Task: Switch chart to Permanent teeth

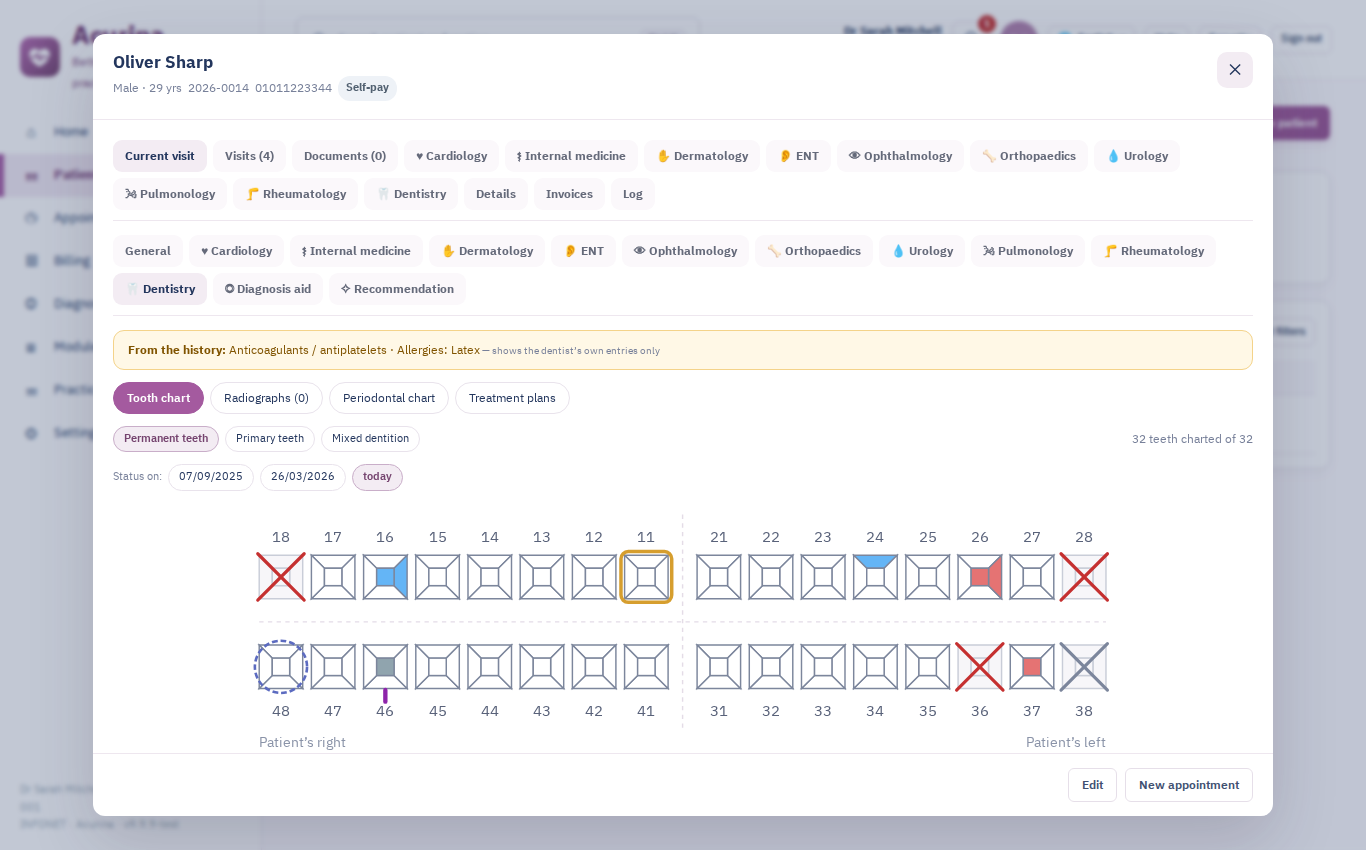Action: (x=166, y=439)
